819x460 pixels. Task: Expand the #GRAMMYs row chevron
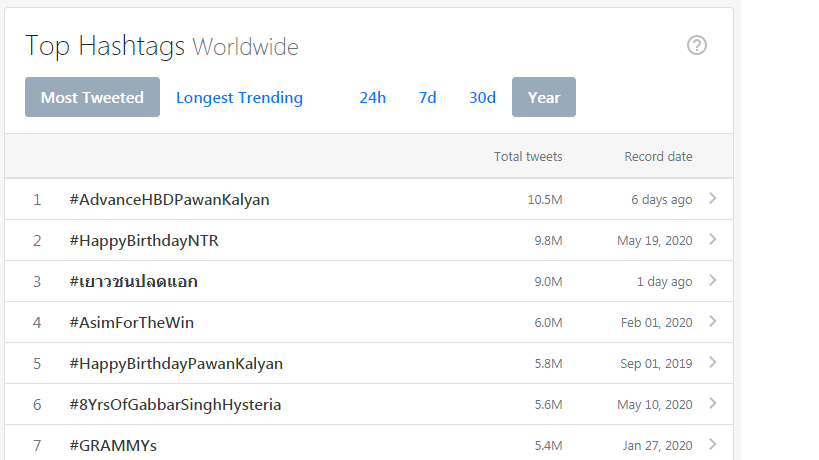click(712, 444)
